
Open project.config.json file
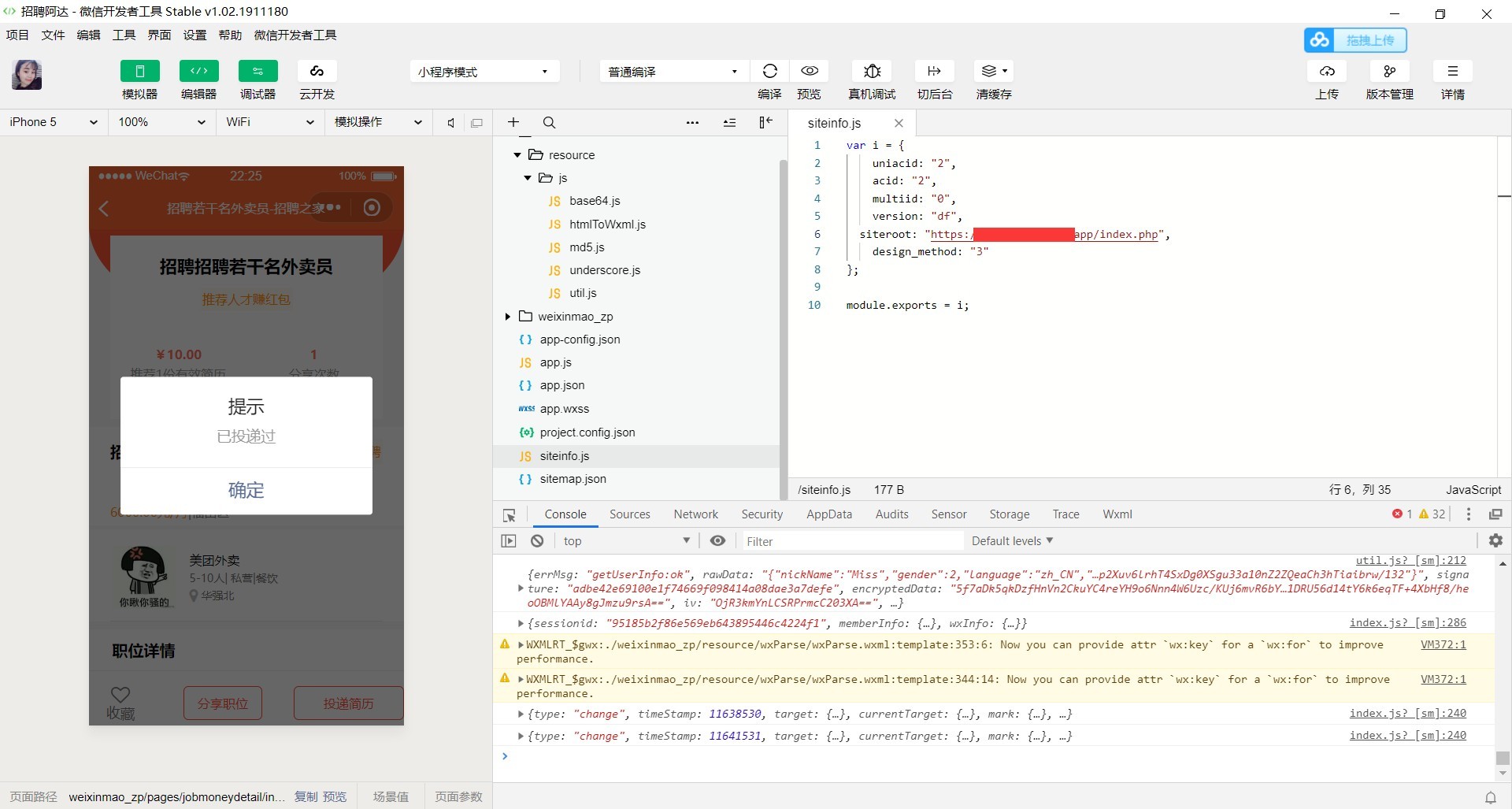(x=587, y=432)
